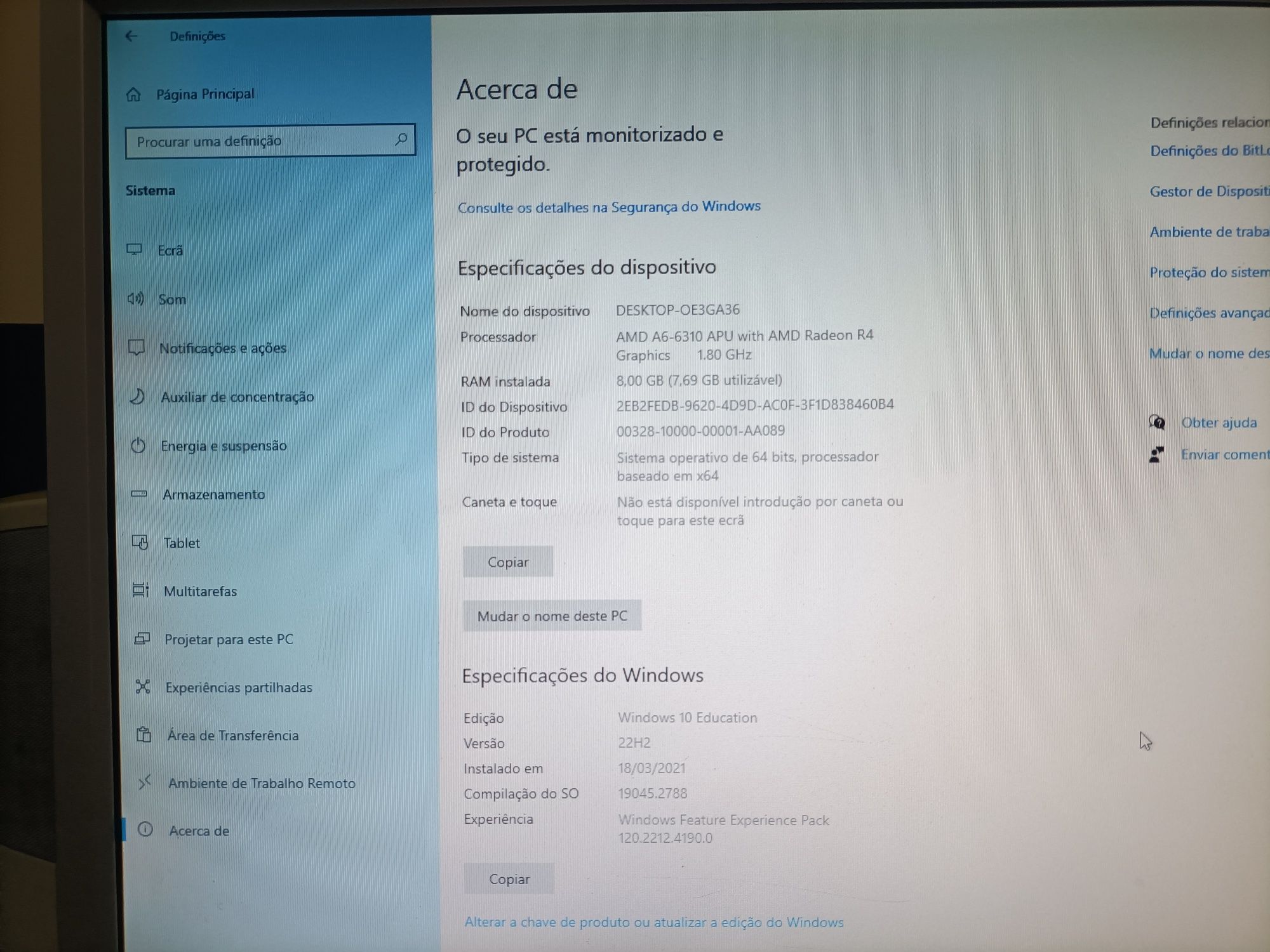
Task: Click the Notificações e ações icon
Action: point(137,347)
